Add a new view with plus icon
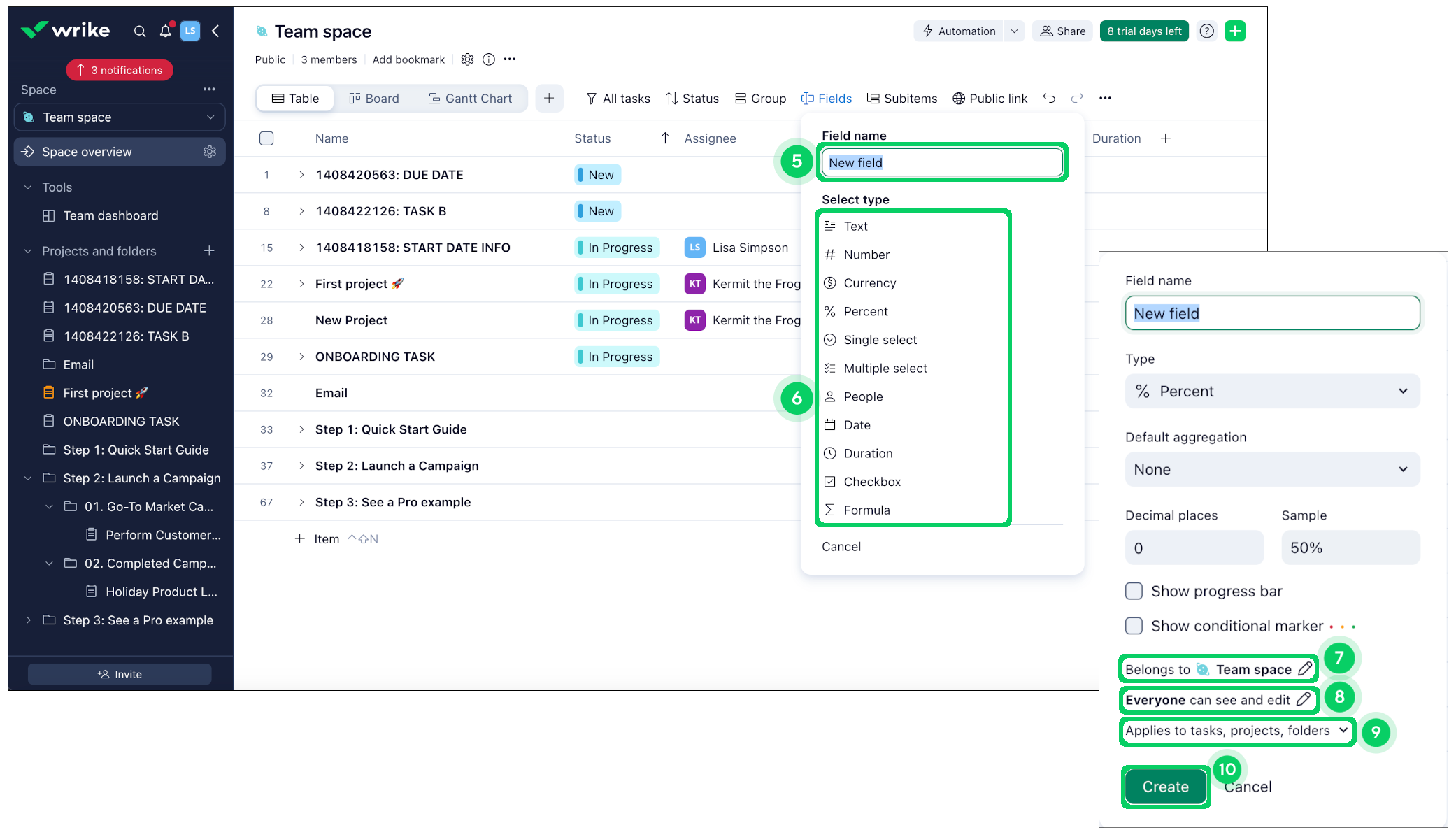This screenshot has width=1456, height=837. (549, 98)
